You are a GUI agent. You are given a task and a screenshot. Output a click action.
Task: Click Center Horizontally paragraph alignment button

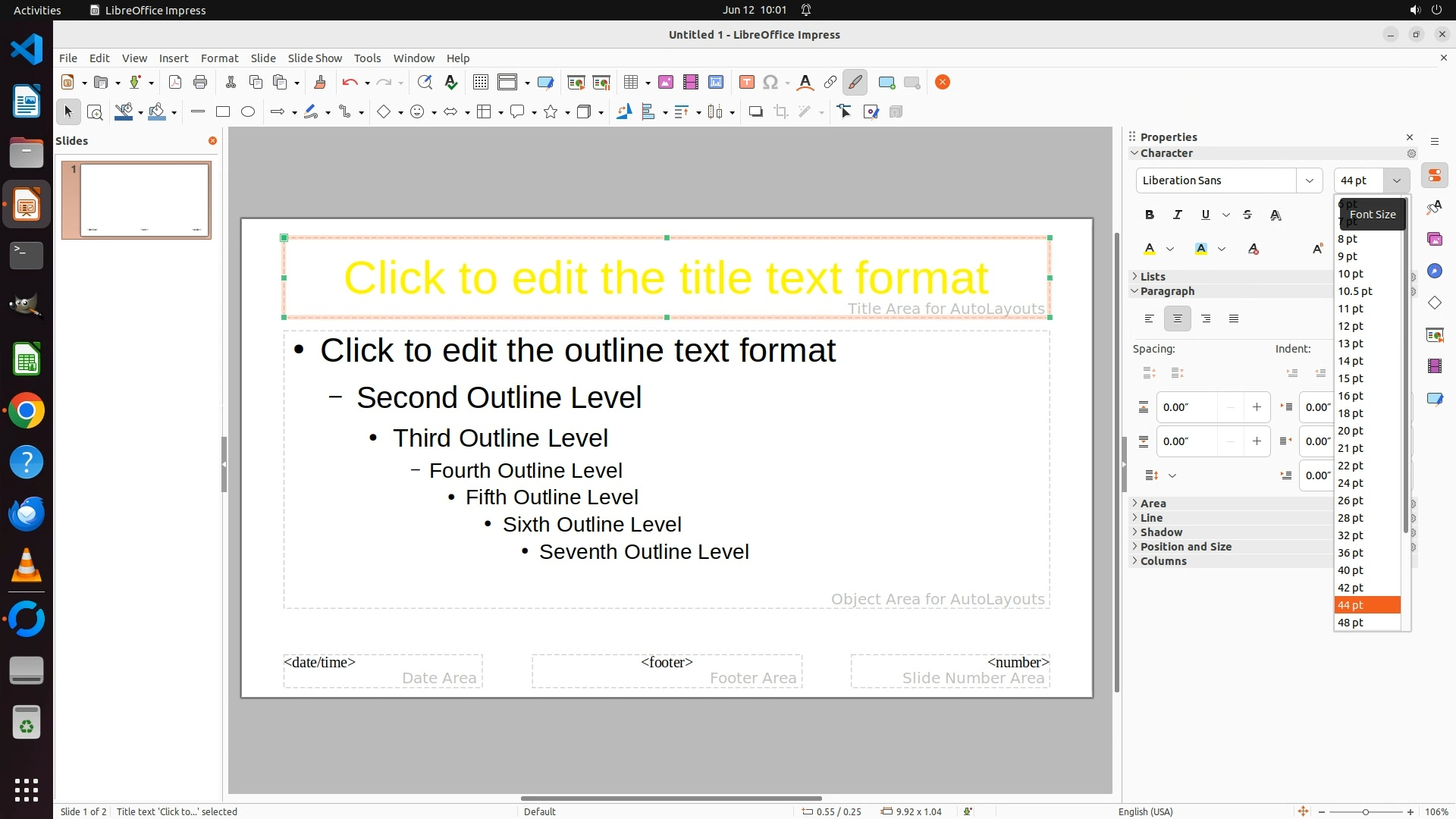point(1177,319)
